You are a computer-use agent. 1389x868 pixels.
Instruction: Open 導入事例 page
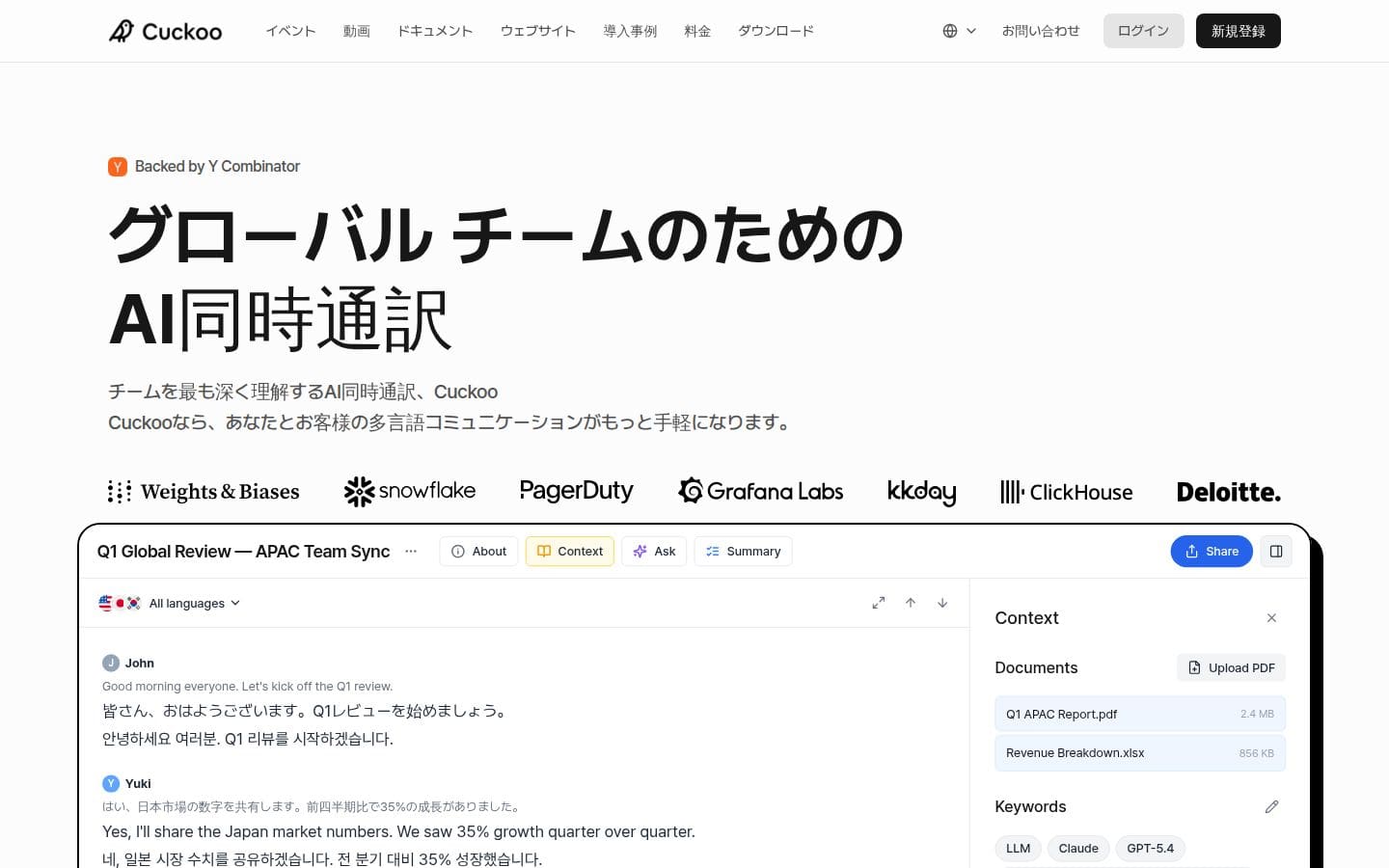(630, 31)
